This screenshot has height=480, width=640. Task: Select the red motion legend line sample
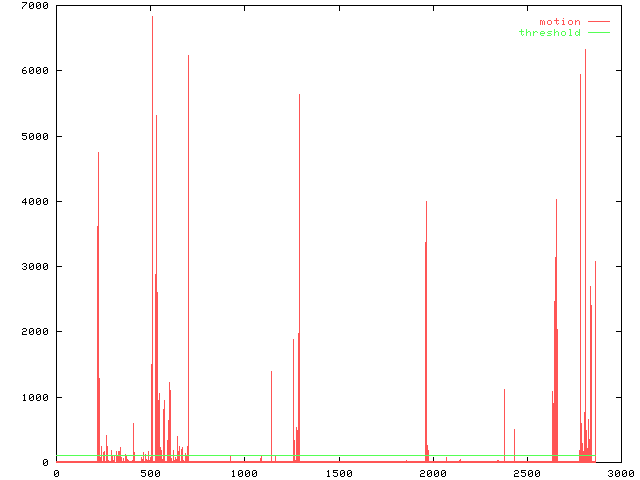[x=598, y=22]
